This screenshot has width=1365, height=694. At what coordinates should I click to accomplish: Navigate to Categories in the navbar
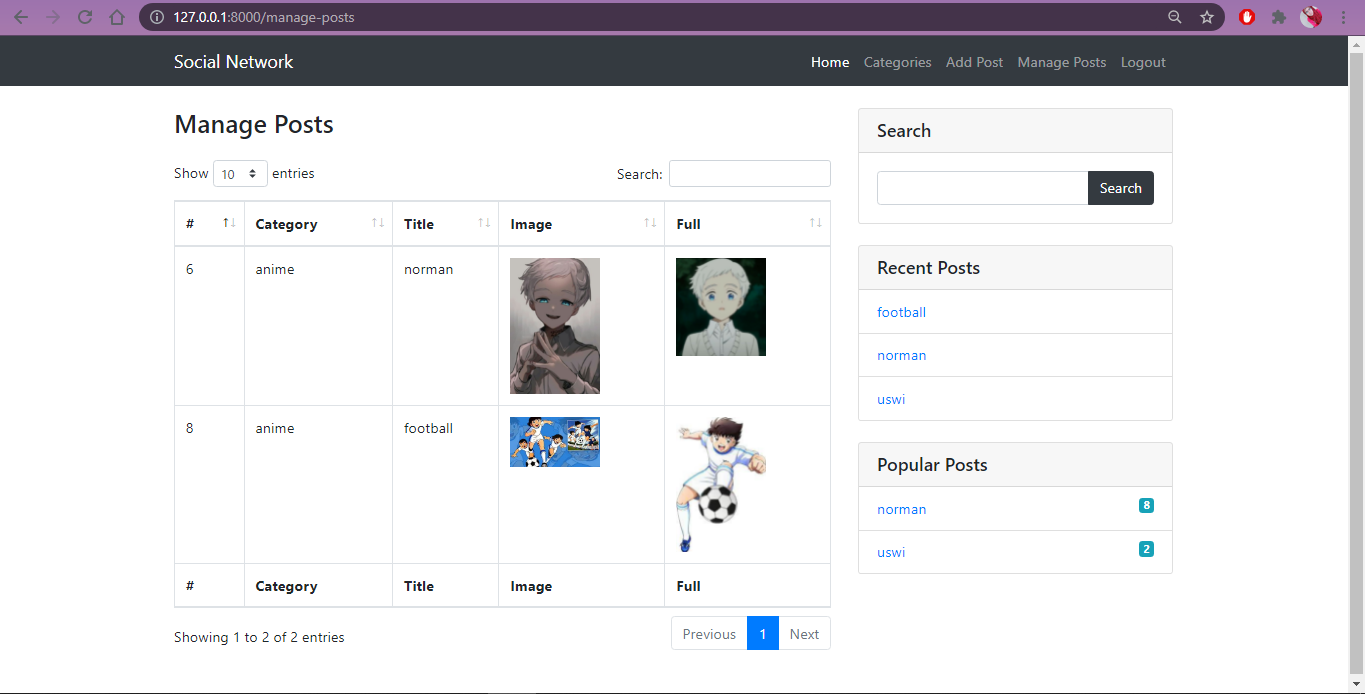(897, 62)
